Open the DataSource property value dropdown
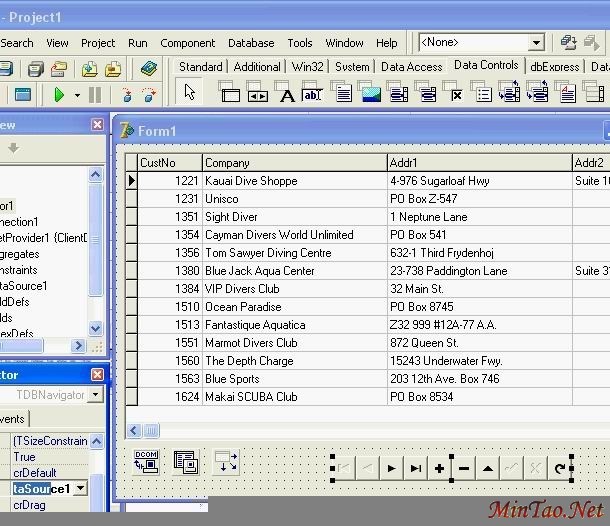 (81, 489)
